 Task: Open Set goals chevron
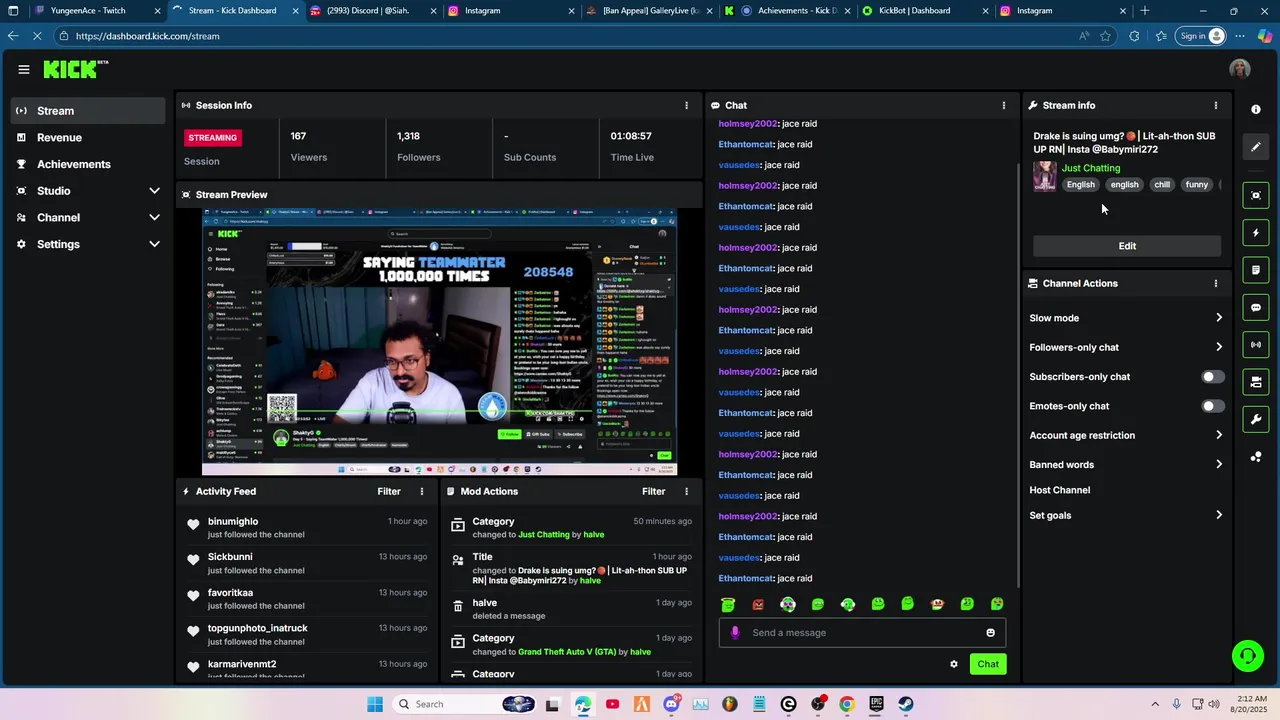pos(1218,515)
